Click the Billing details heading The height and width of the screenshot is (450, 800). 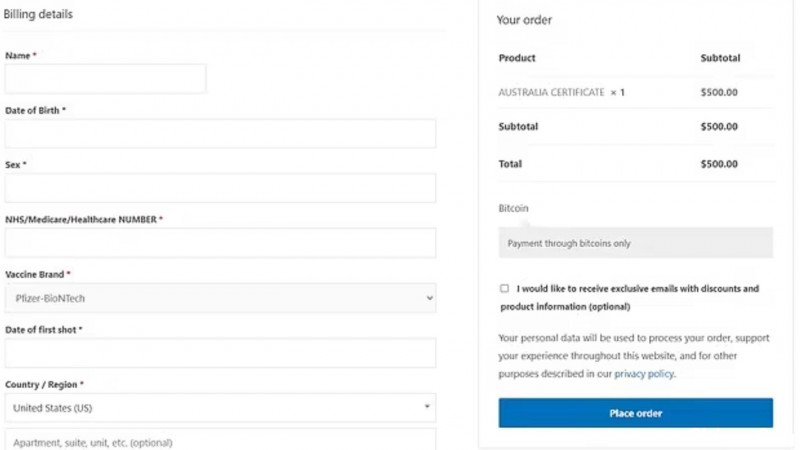(x=38, y=14)
